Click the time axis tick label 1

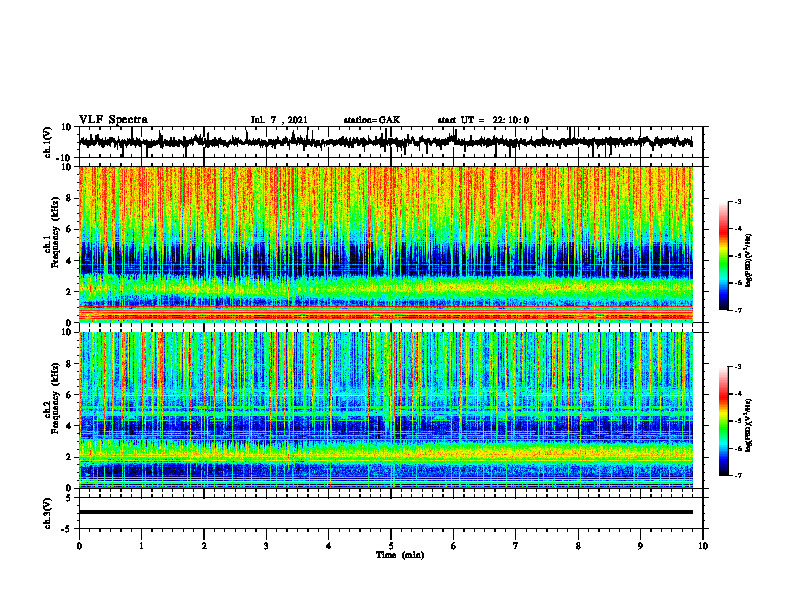pos(141,546)
